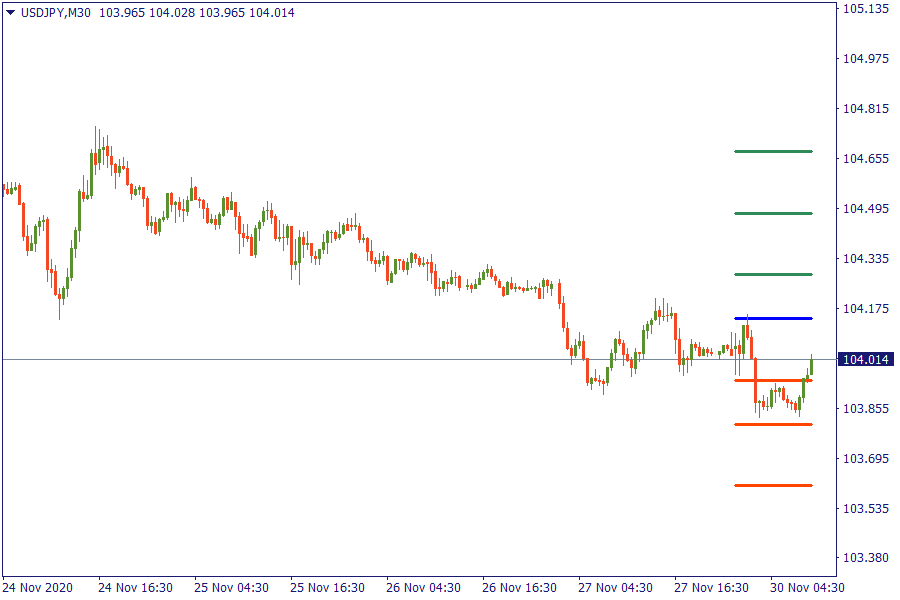Click the 30 Nov 04:30 time label
900x600 pixels.
(807, 587)
